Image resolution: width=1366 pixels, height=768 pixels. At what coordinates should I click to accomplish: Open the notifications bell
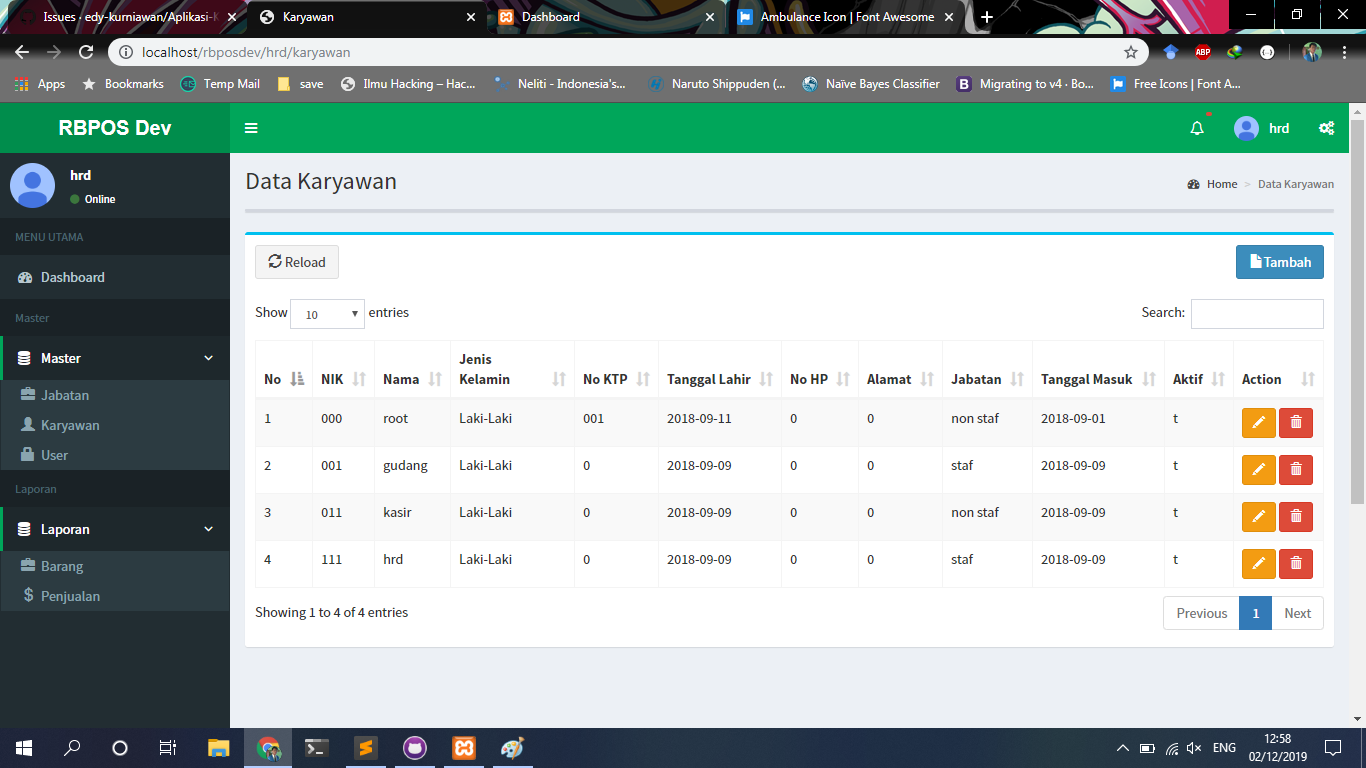tap(1196, 128)
